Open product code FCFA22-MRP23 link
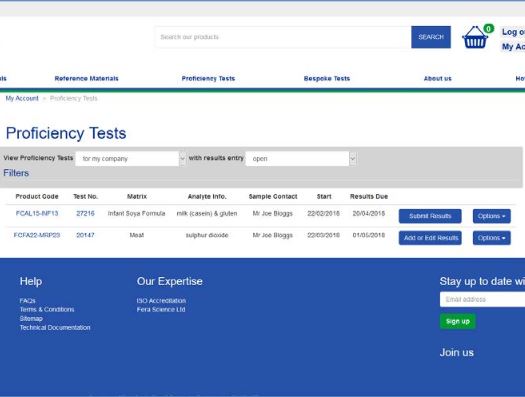Image resolution: width=525 pixels, height=397 pixels. 37,235
